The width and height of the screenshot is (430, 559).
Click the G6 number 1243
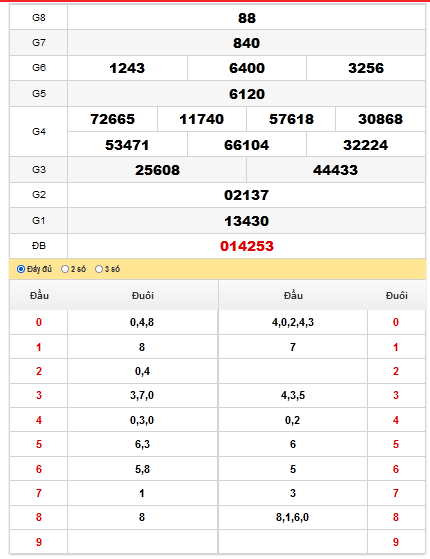point(127,68)
